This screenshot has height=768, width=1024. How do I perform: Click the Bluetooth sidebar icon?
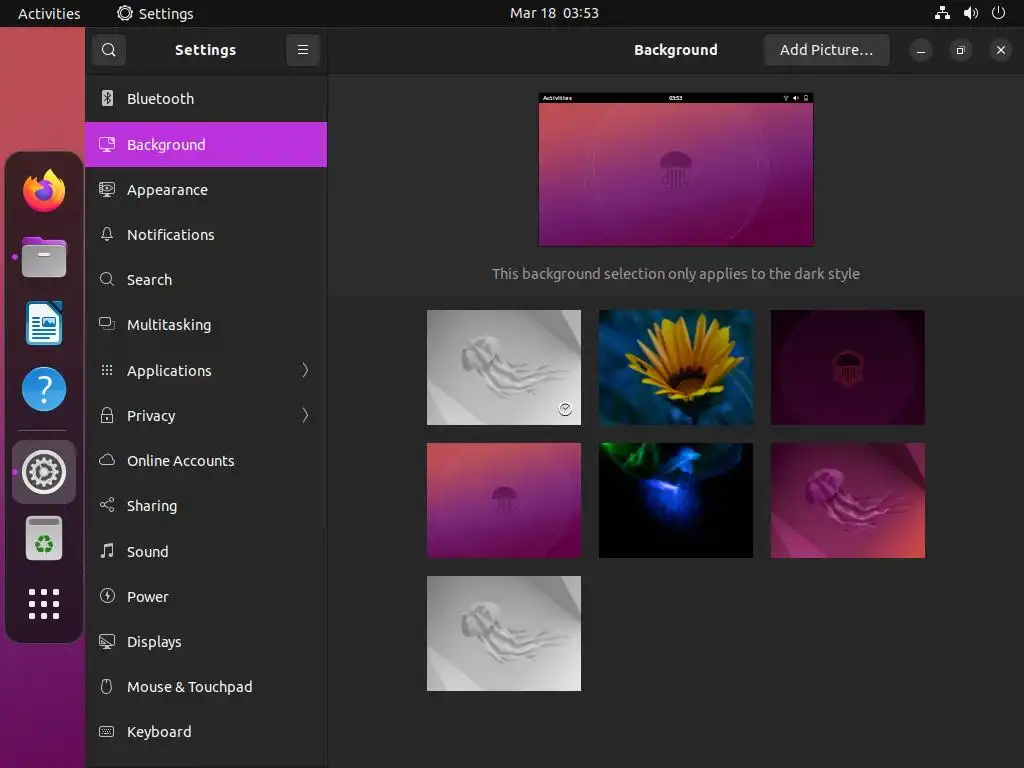(107, 98)
